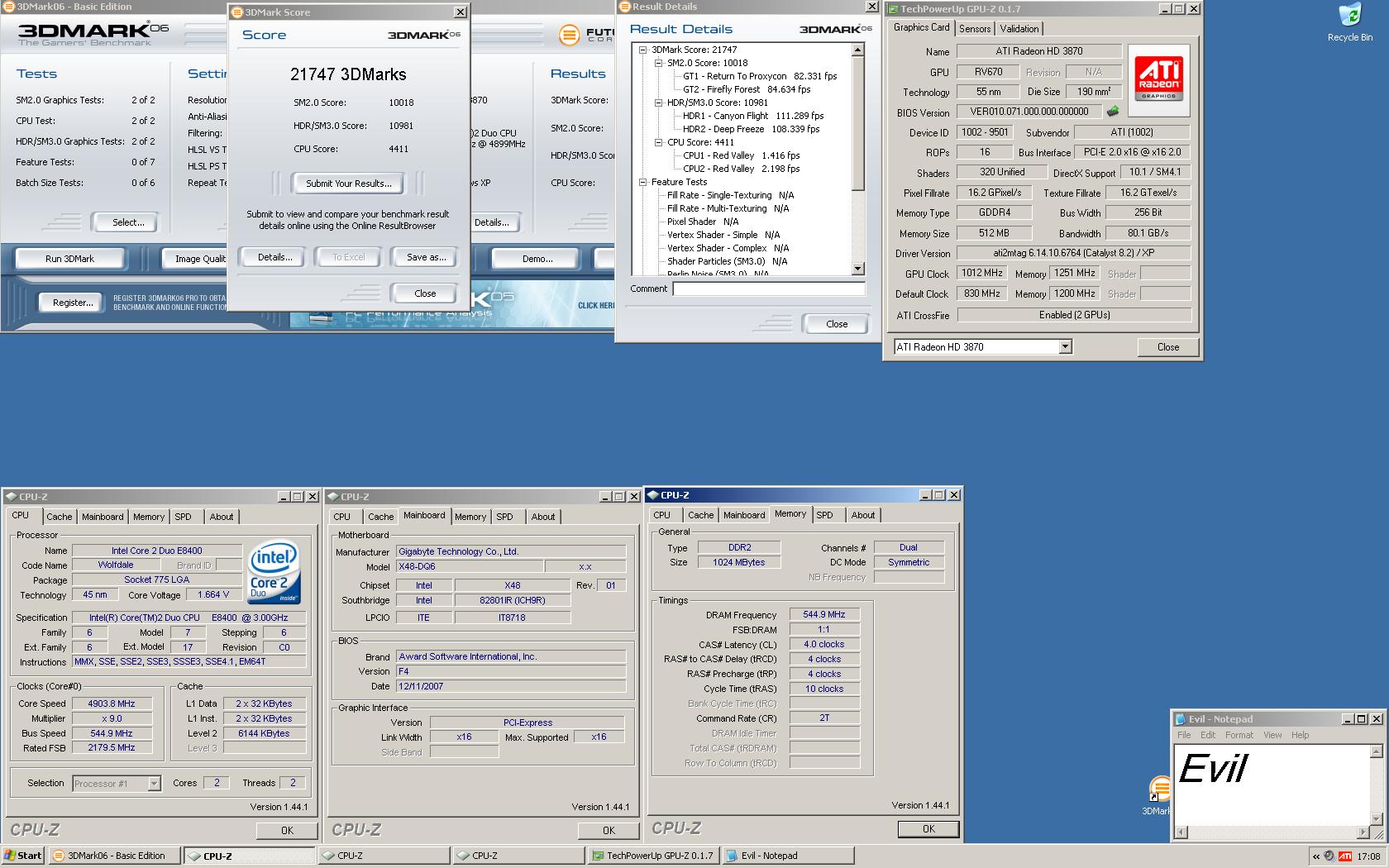1389x868 pixels.
Task: Open the File menu in Notepad
Action: 1184,735
